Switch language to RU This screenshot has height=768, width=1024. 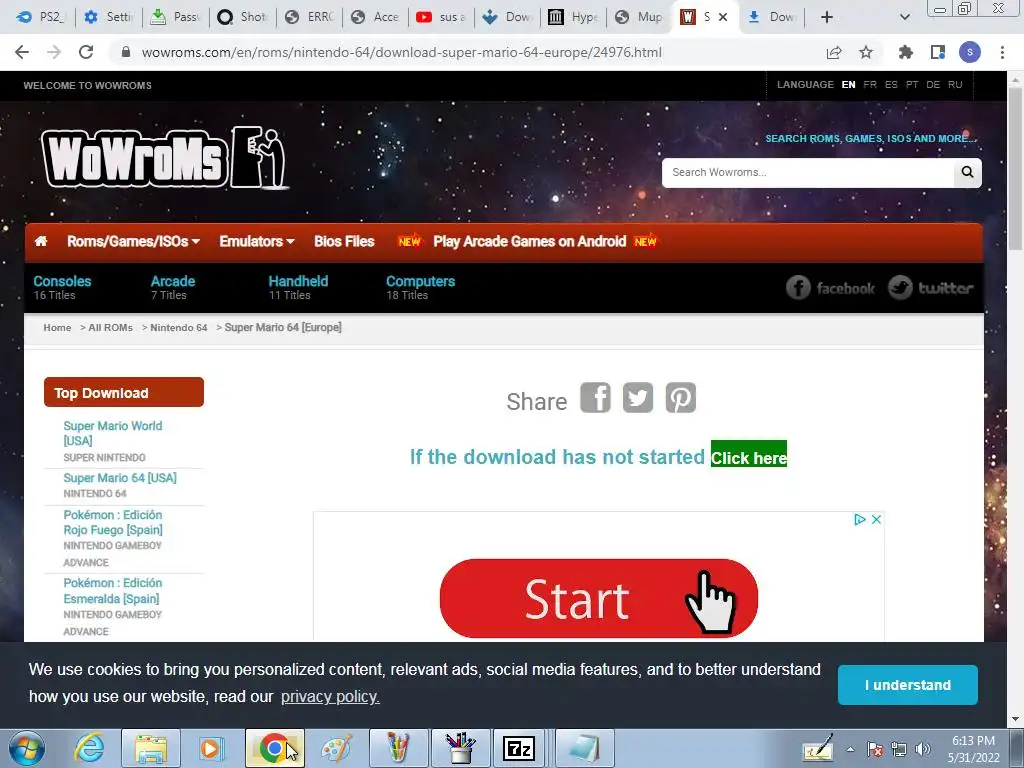955,85
